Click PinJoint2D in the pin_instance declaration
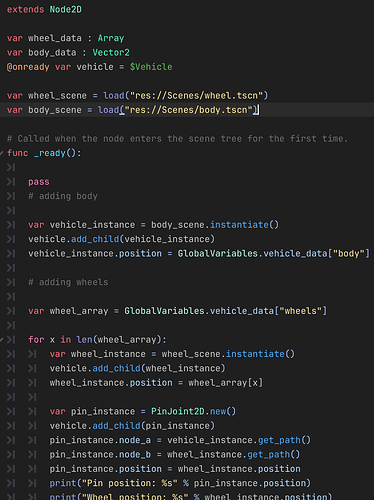 pos(178,411)
